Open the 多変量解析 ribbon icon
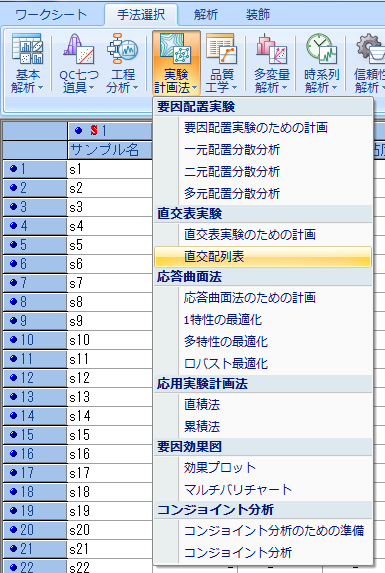 [271, 63]
